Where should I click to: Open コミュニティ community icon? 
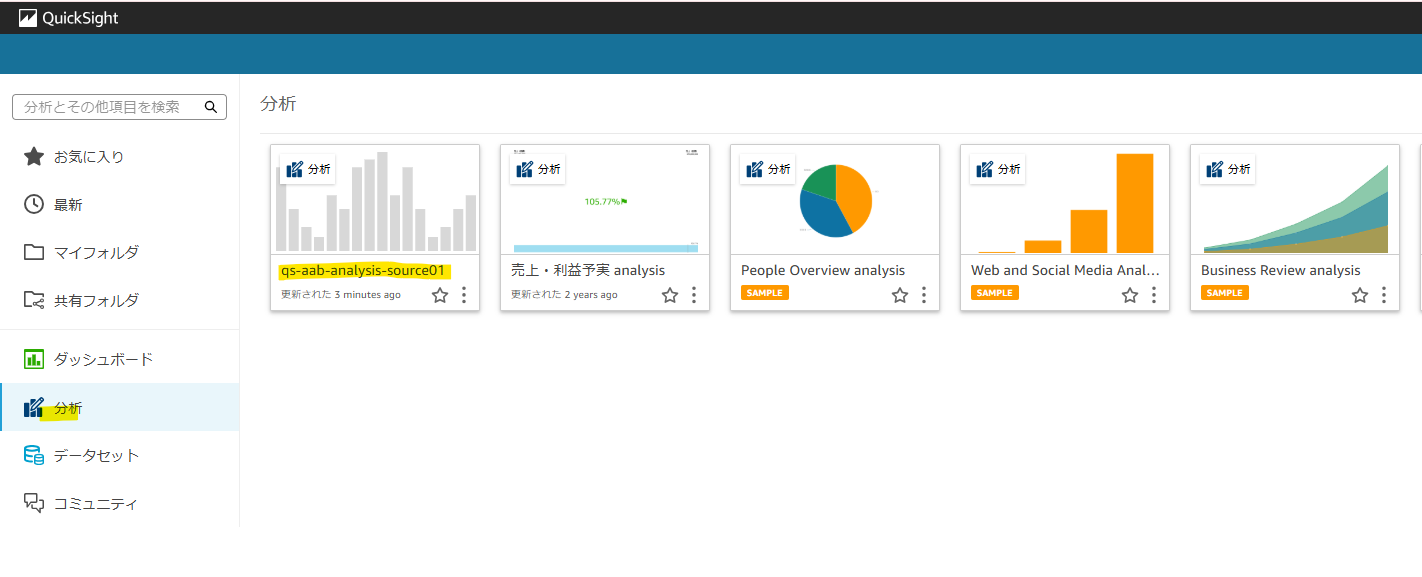click(x=34, y=503)
